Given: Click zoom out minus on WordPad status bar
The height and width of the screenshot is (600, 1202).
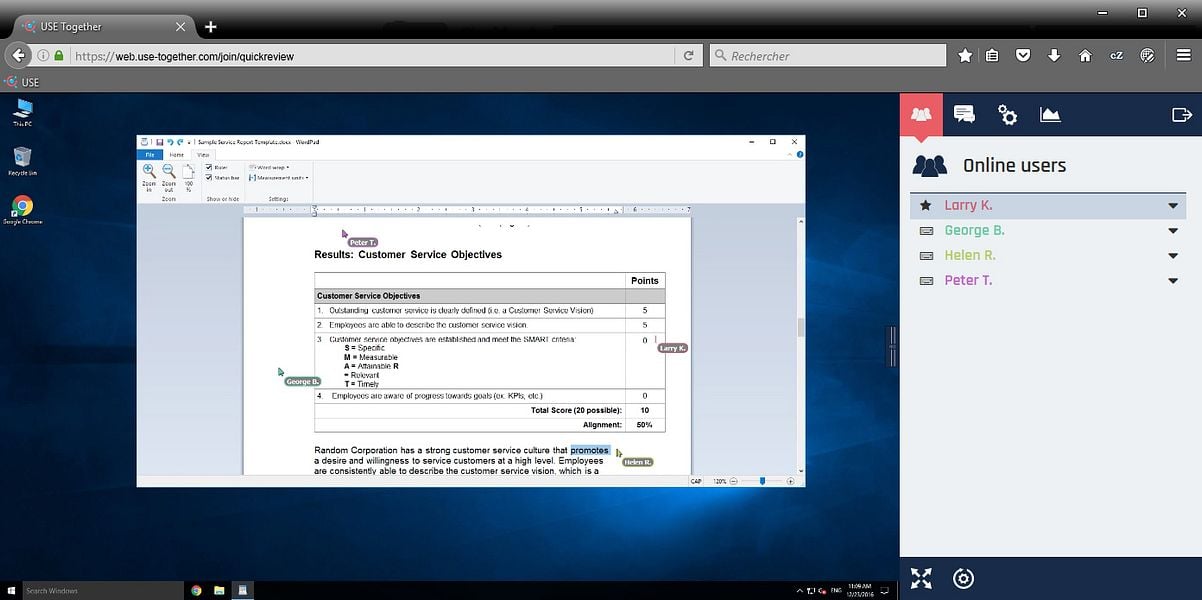Looking at the screenshot, I should [x=733, y=481].
